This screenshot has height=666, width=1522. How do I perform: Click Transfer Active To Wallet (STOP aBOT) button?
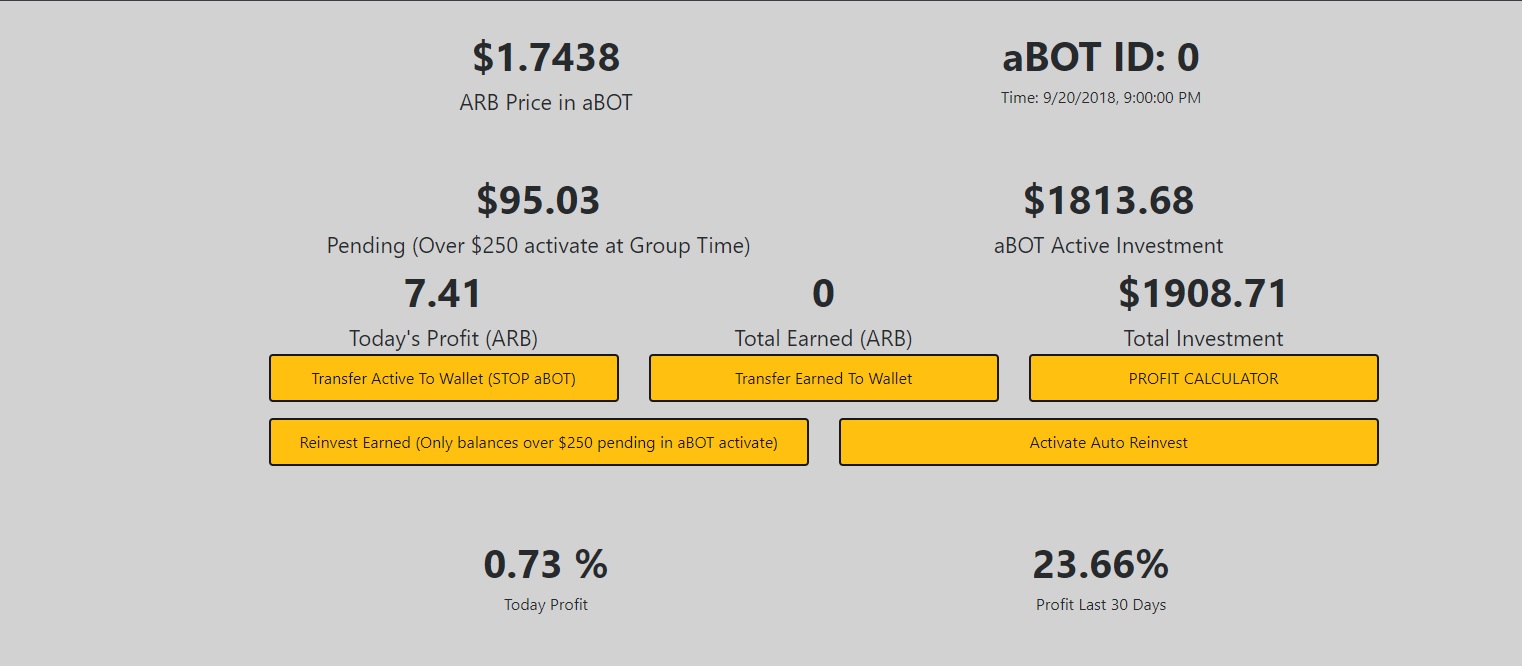[443, 379]
